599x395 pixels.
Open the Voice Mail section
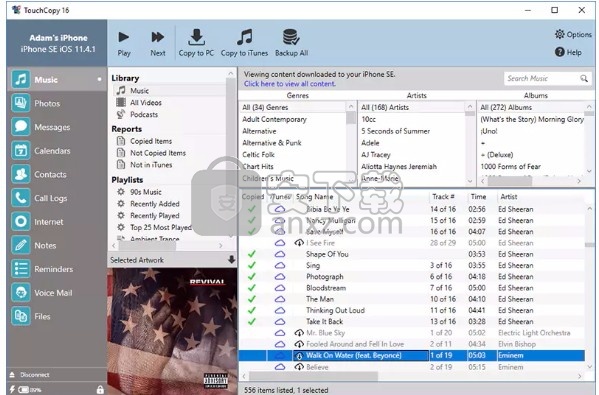[57, 293]
